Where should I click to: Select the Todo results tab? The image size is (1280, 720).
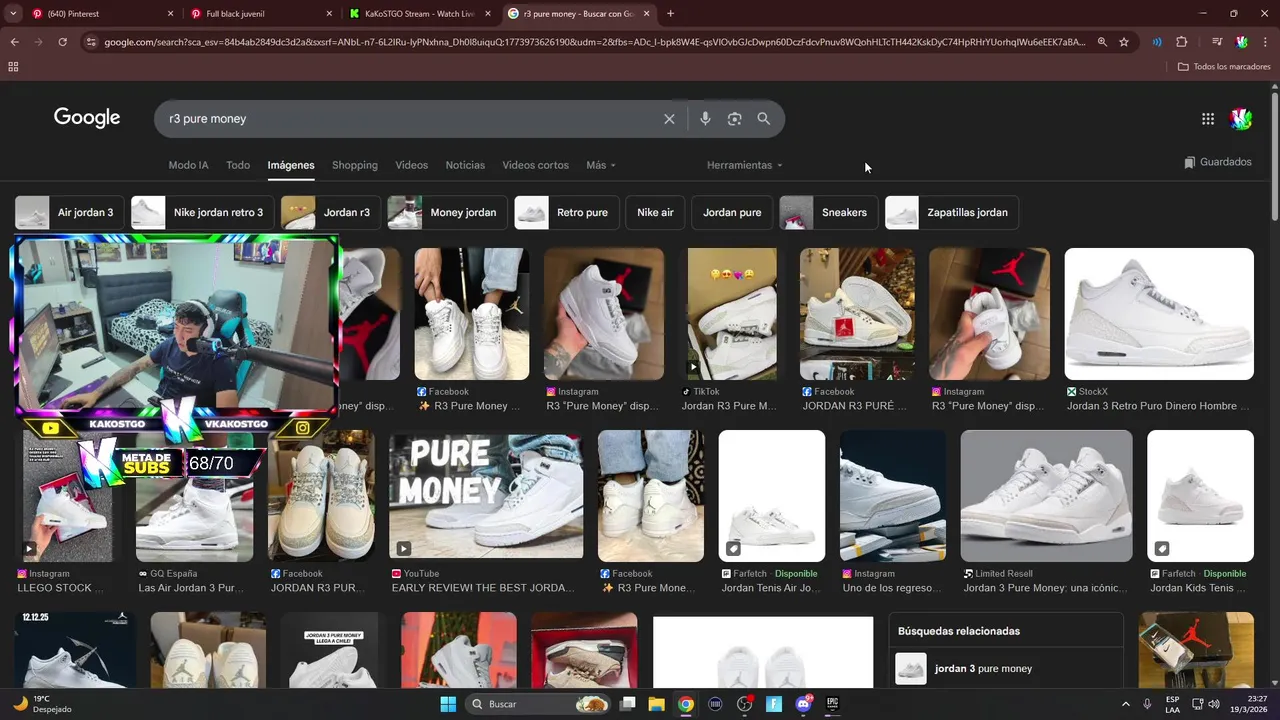[238, 165]
